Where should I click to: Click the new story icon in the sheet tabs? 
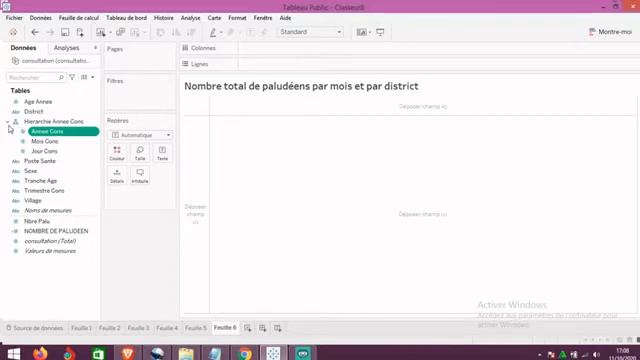(x=278, y=328)
